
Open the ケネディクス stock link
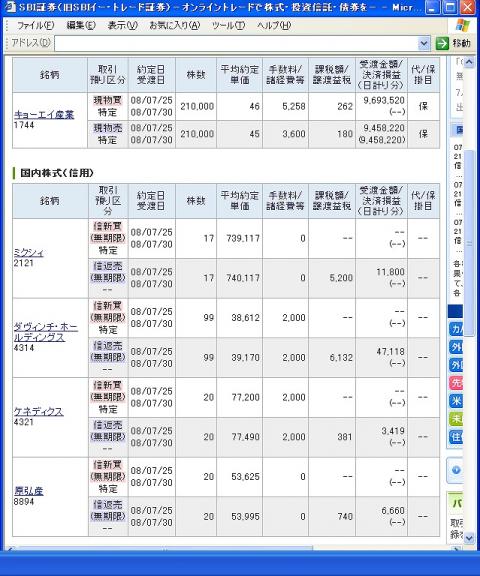point(38,411)
